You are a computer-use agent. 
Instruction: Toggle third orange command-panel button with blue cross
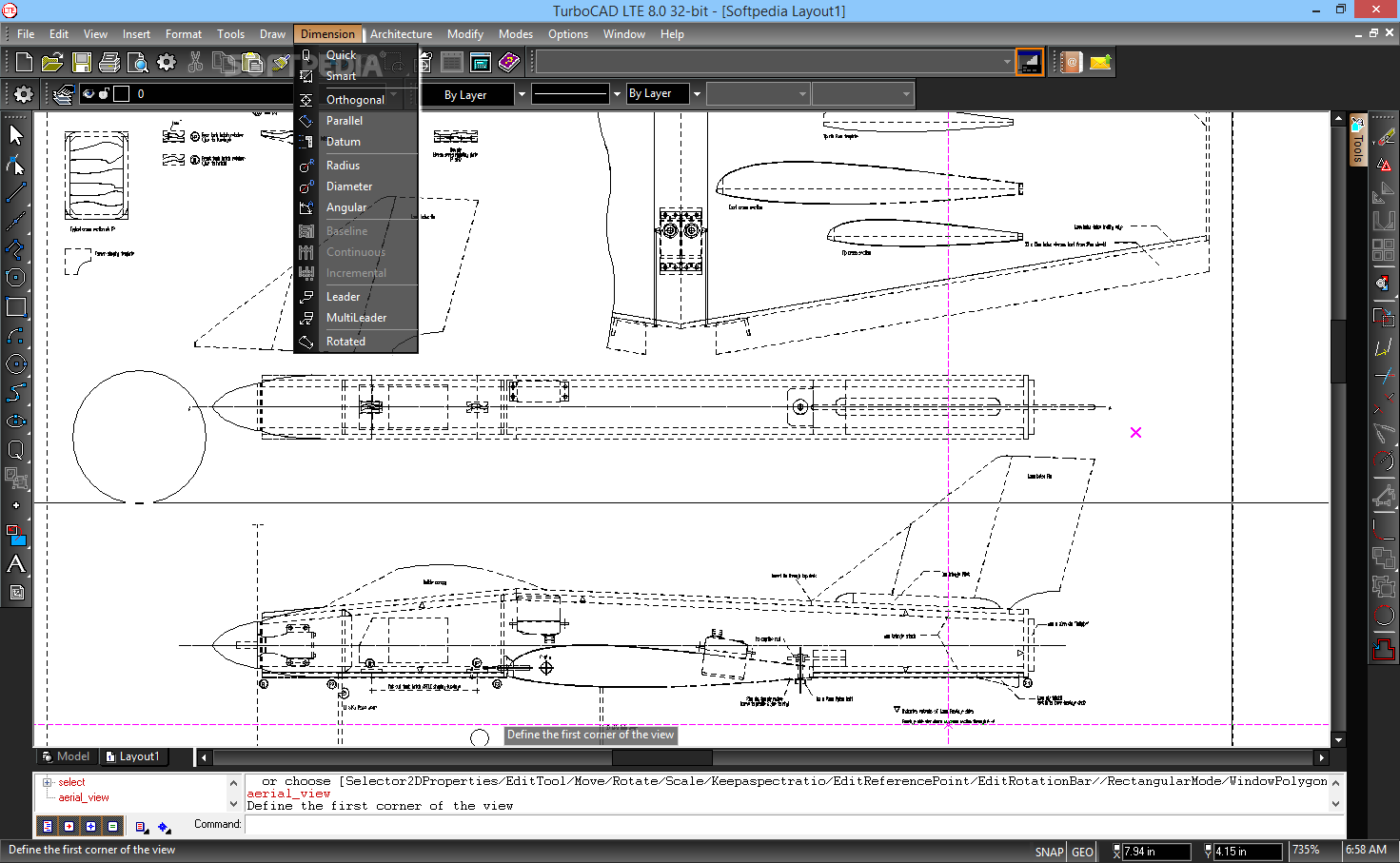pos(90,826)
